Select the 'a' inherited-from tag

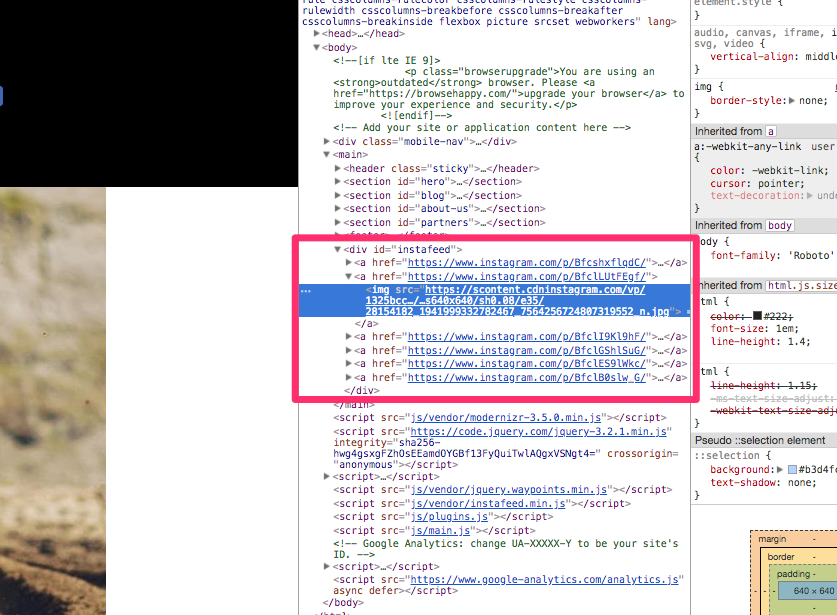[770, 131]
